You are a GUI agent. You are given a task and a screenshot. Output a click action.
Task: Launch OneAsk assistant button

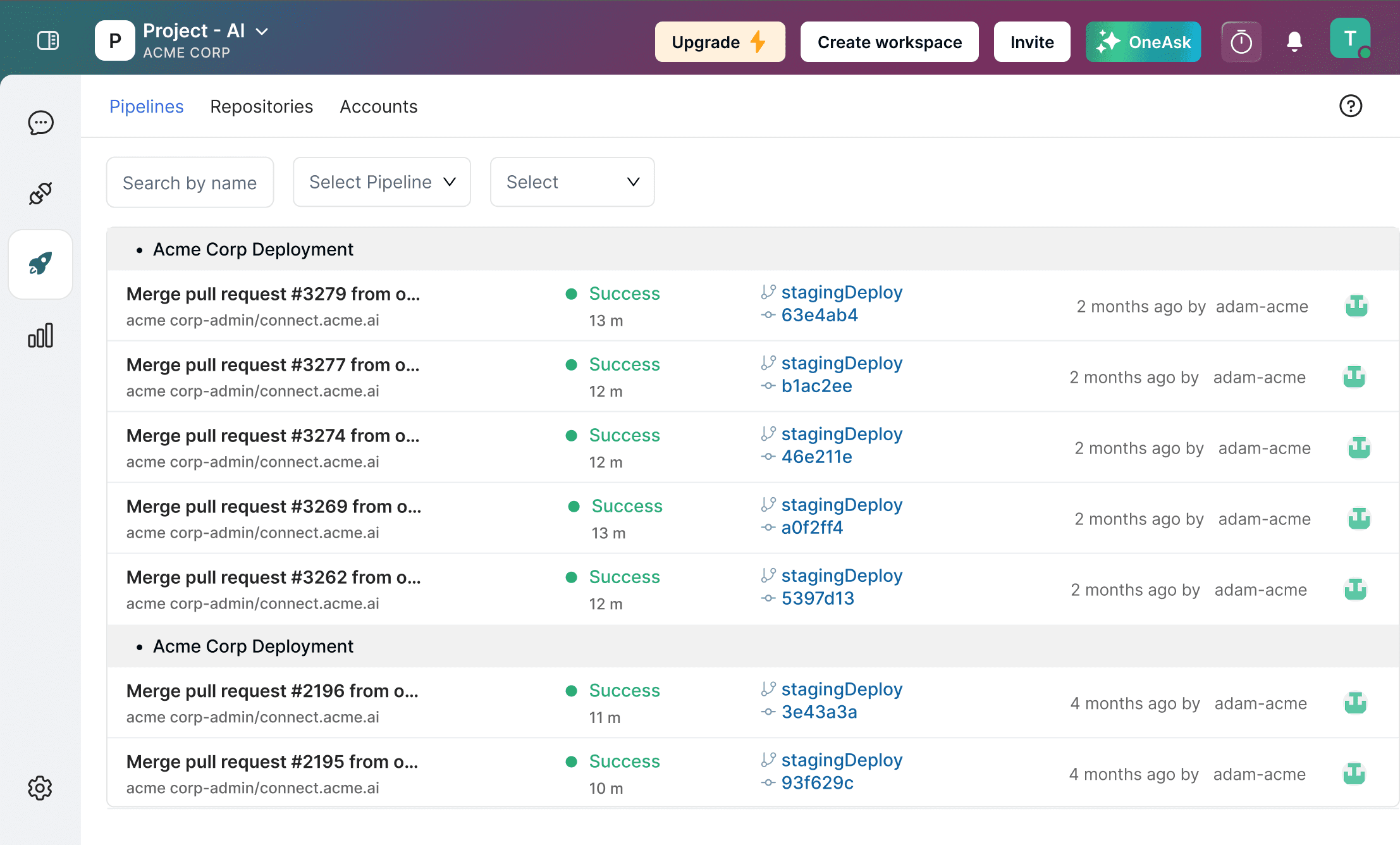point(1143,42)
